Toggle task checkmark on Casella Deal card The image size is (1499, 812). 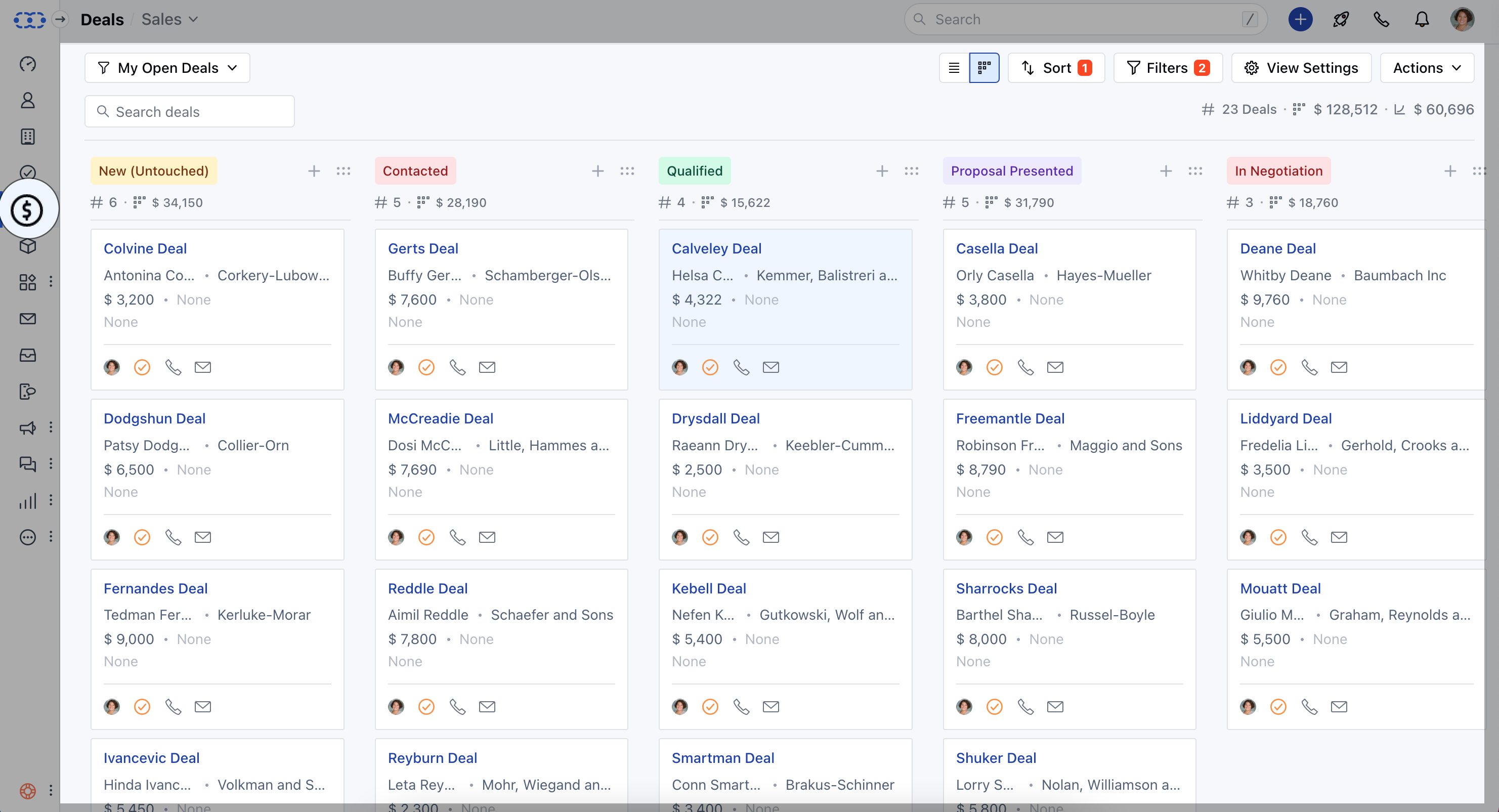[995, 367]
